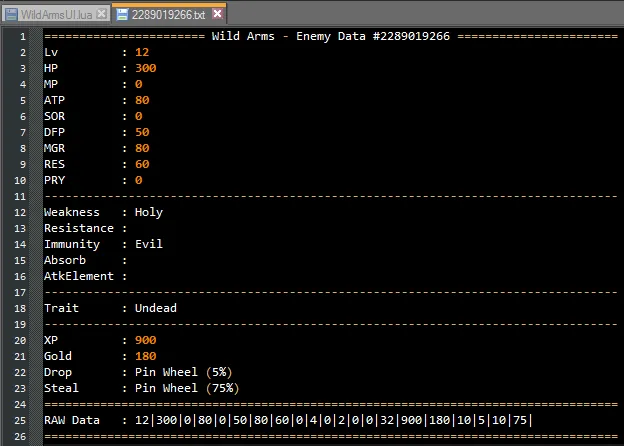
Task: Click the RES value 60
Action: pos(142,164)
